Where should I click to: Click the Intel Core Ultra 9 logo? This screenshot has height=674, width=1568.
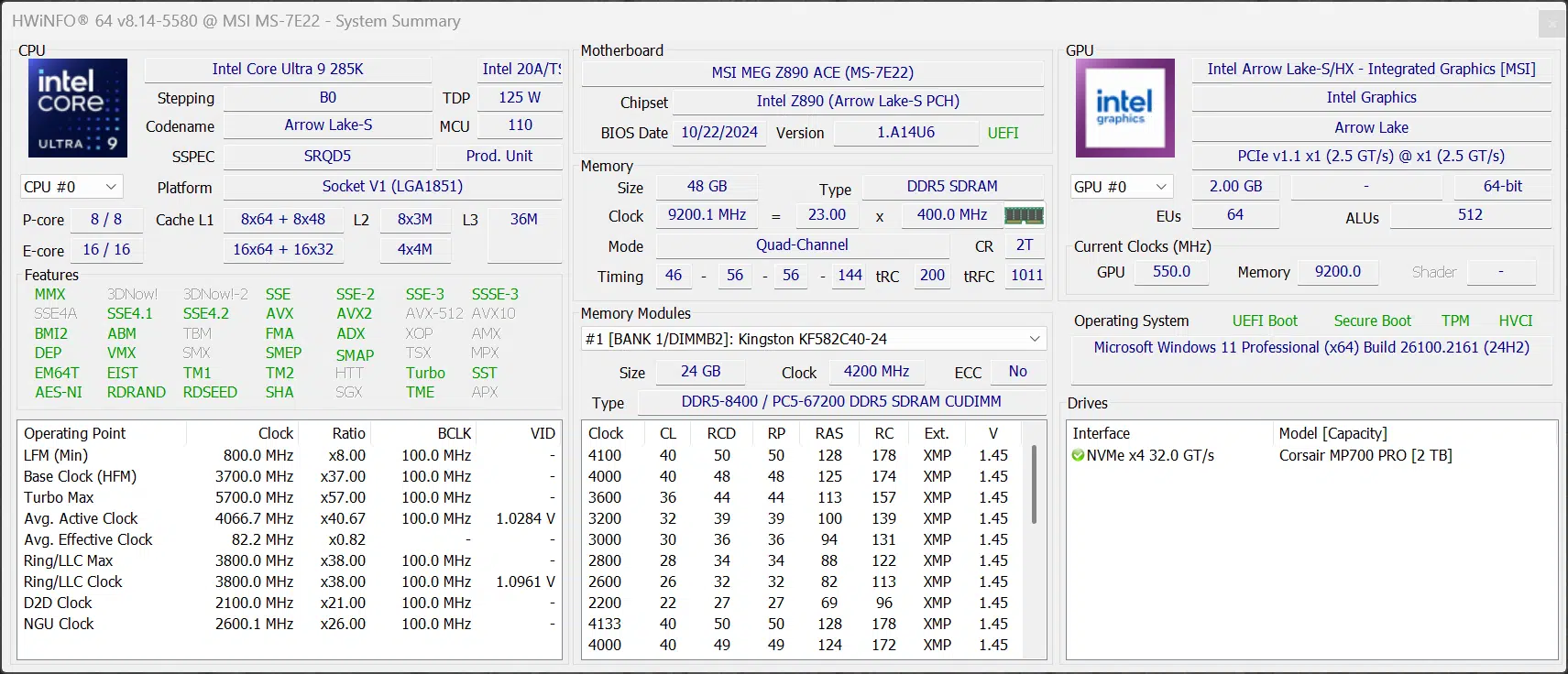click(x=78, y=108)
